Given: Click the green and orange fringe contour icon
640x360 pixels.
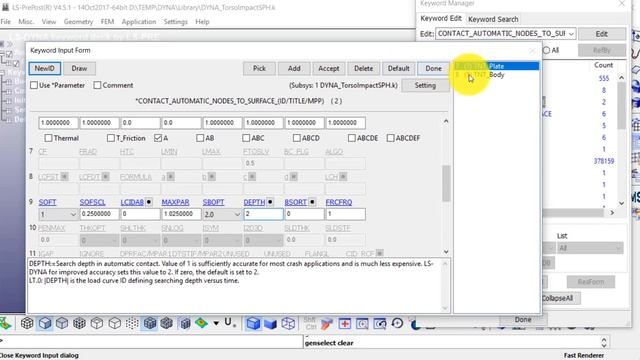Looking at the screenshot, I should (201, 323).
